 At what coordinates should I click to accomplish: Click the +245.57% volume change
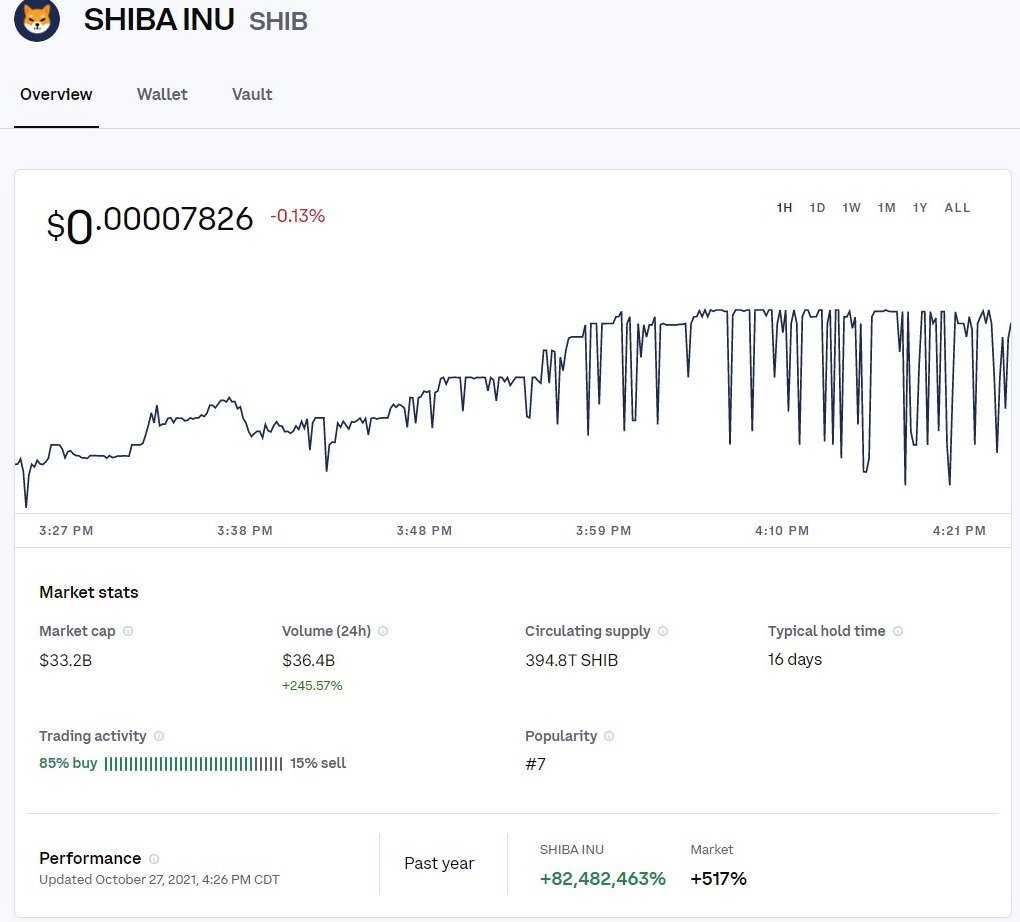[312, 686]
